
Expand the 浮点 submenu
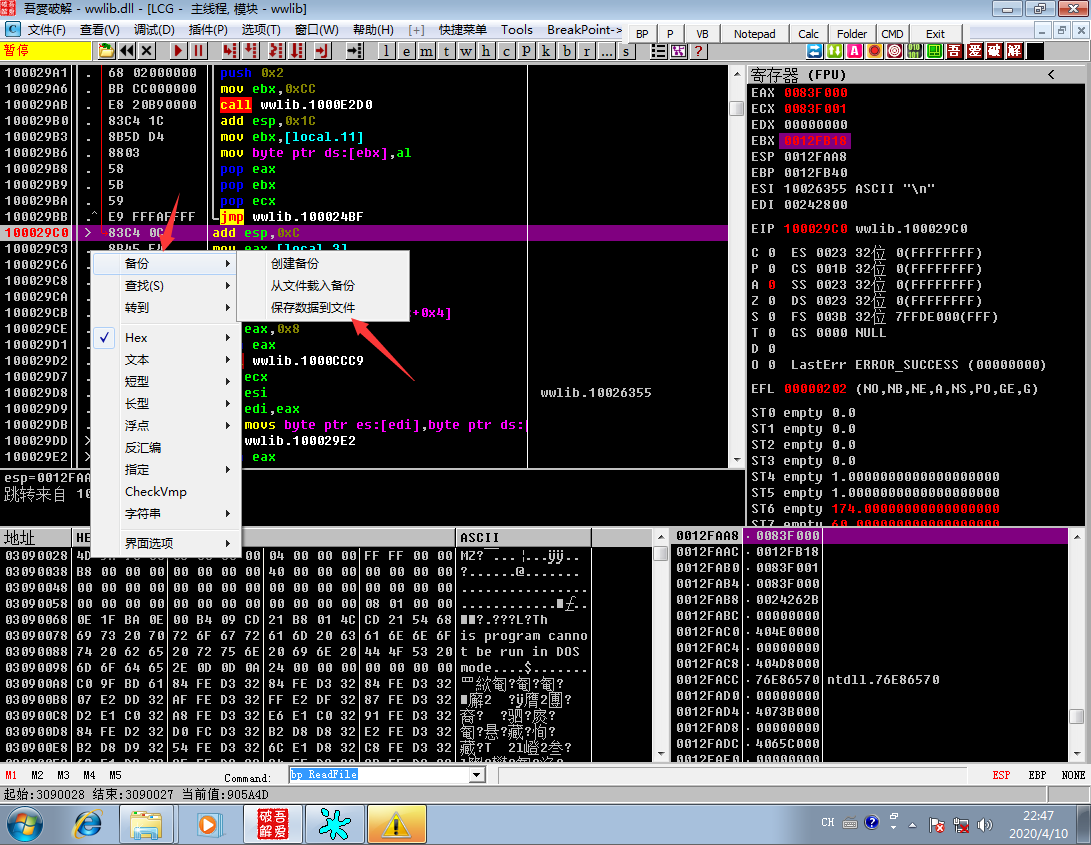[x=166, y=425]
